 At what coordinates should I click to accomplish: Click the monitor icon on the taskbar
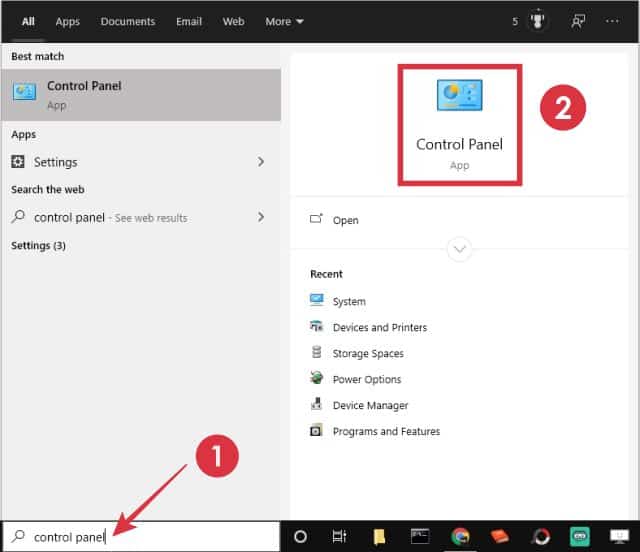click(x=619, y=536)
